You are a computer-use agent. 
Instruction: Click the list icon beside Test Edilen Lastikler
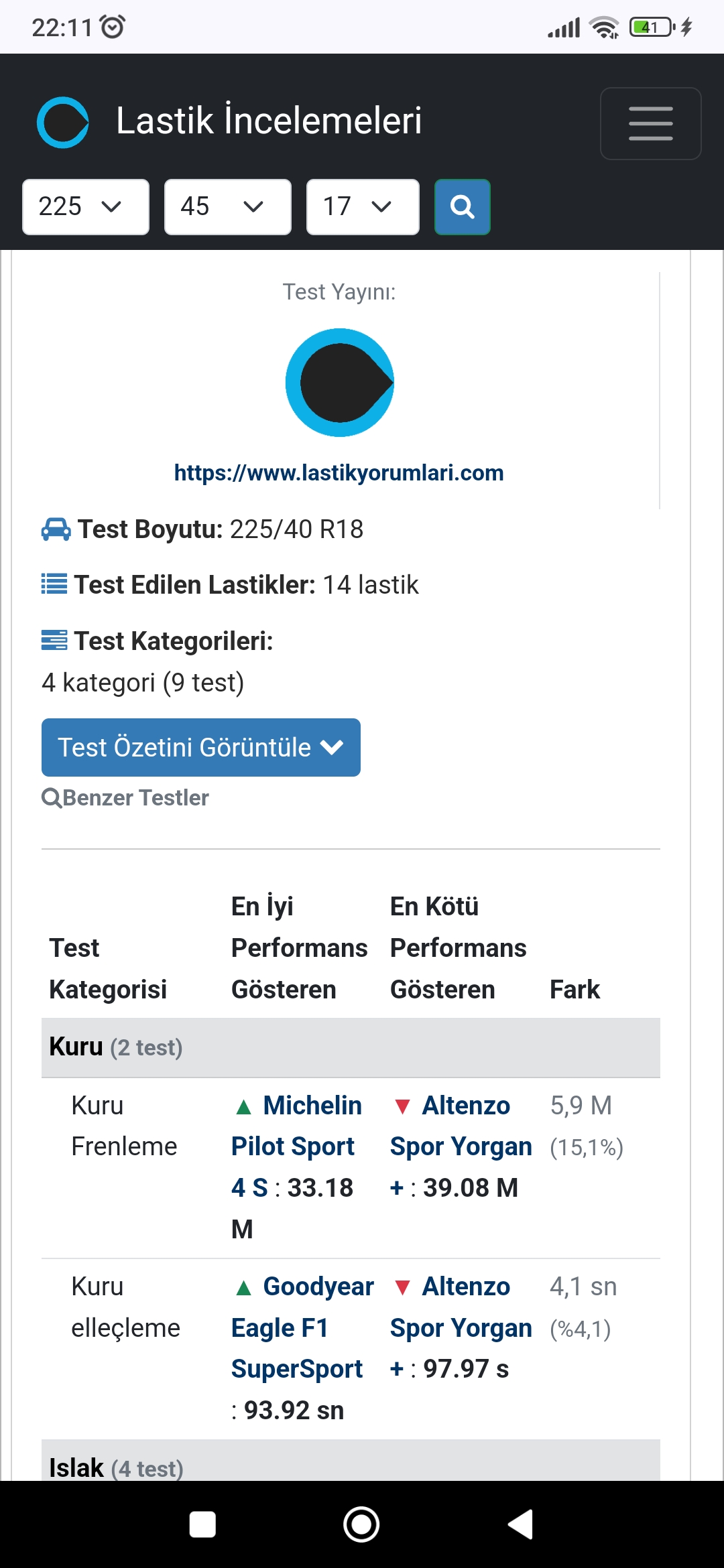tap(54, 584)
